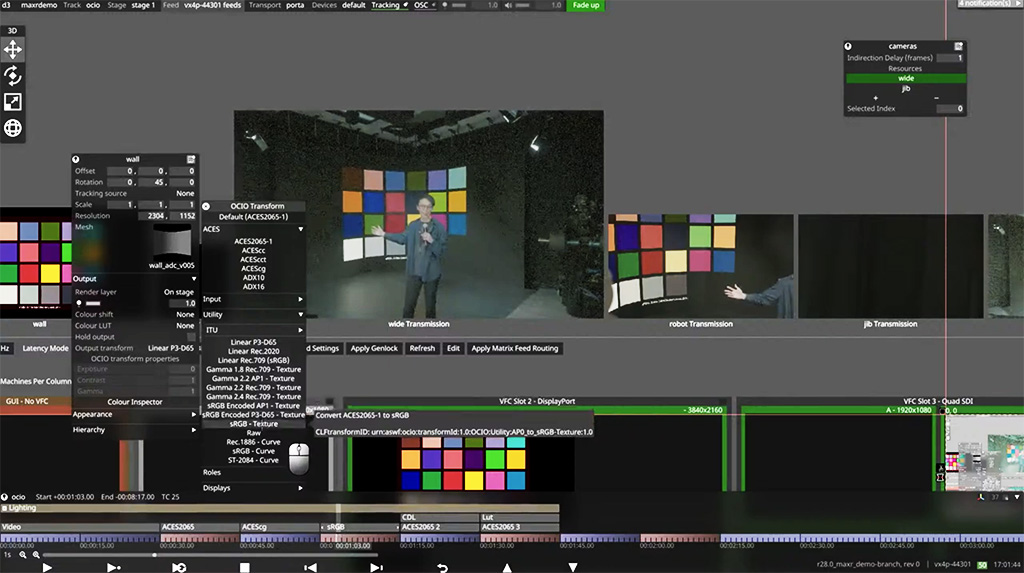1024x573 pixels.
Task: Click the down triangle transport icon
Action: (x=573, y=567)
